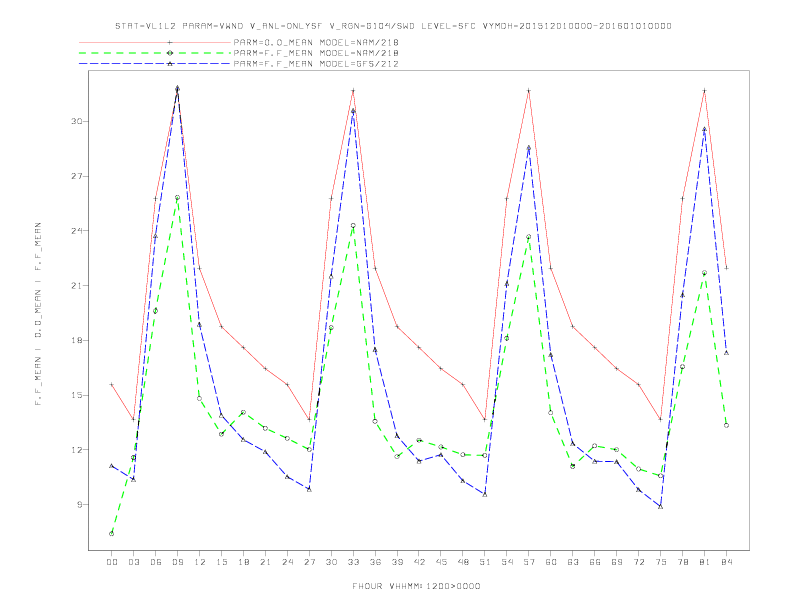
Task: Click the green circle data point at hour 84
Action: 726,425
